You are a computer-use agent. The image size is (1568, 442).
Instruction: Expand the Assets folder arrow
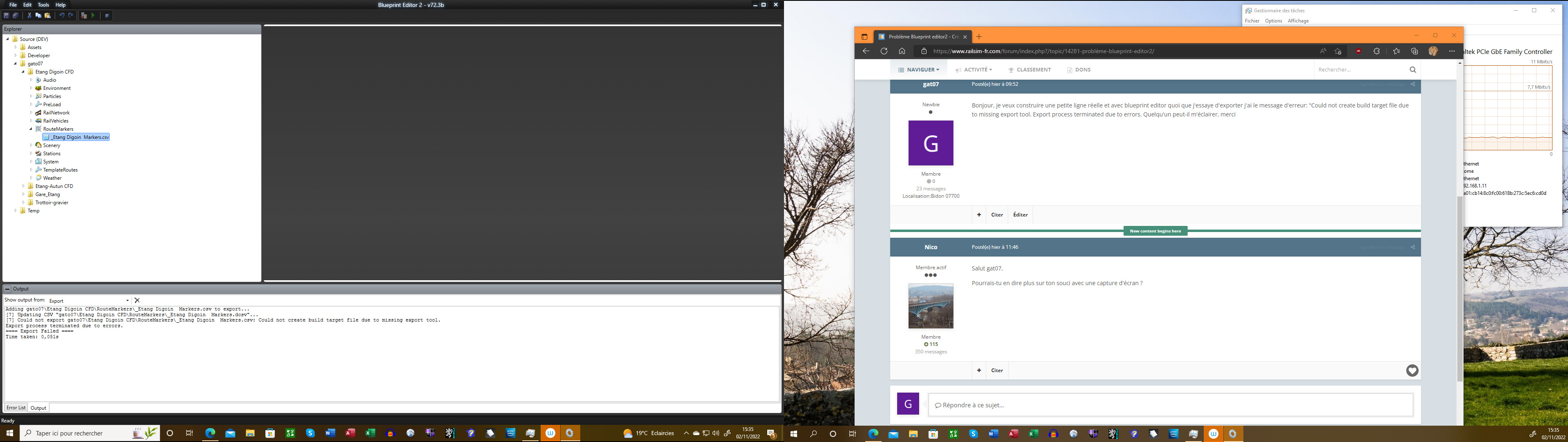coord(15,47)
